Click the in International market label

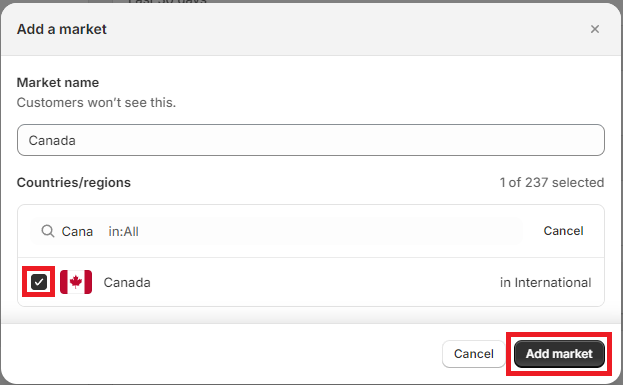(x=546, y=282)
